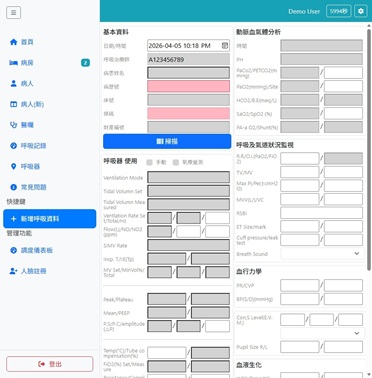Click the 5994秒 session timer button
The width and height of the screenshot is (372, 378).
(x=338, y=11)
